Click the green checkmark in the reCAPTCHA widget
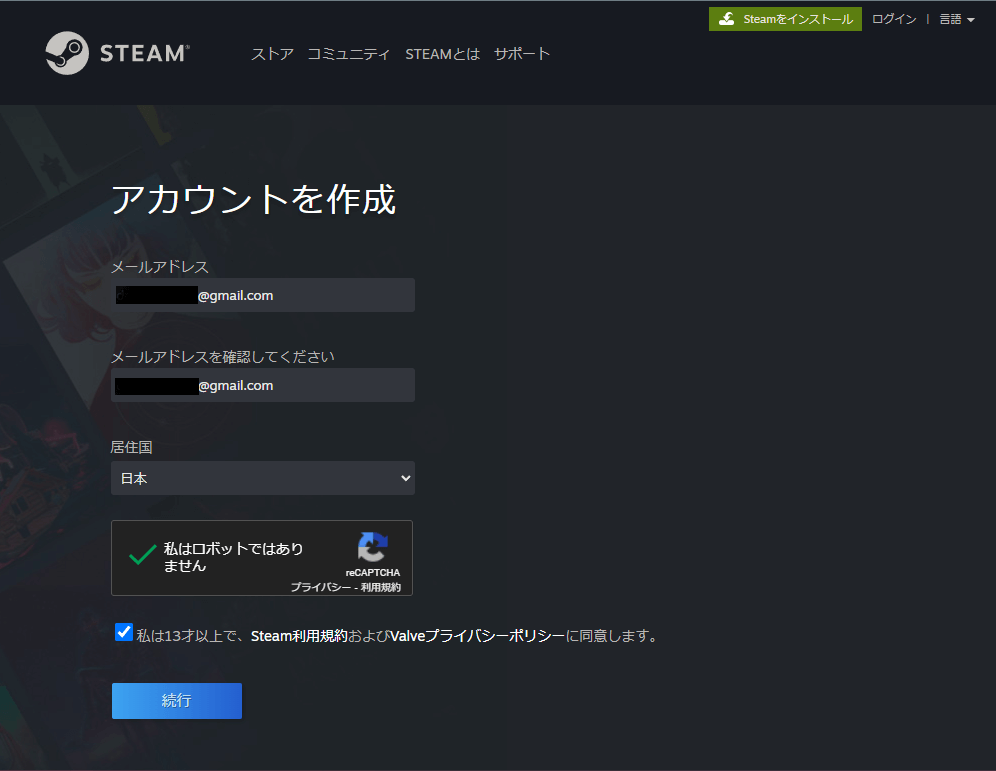 coord(141,556)
